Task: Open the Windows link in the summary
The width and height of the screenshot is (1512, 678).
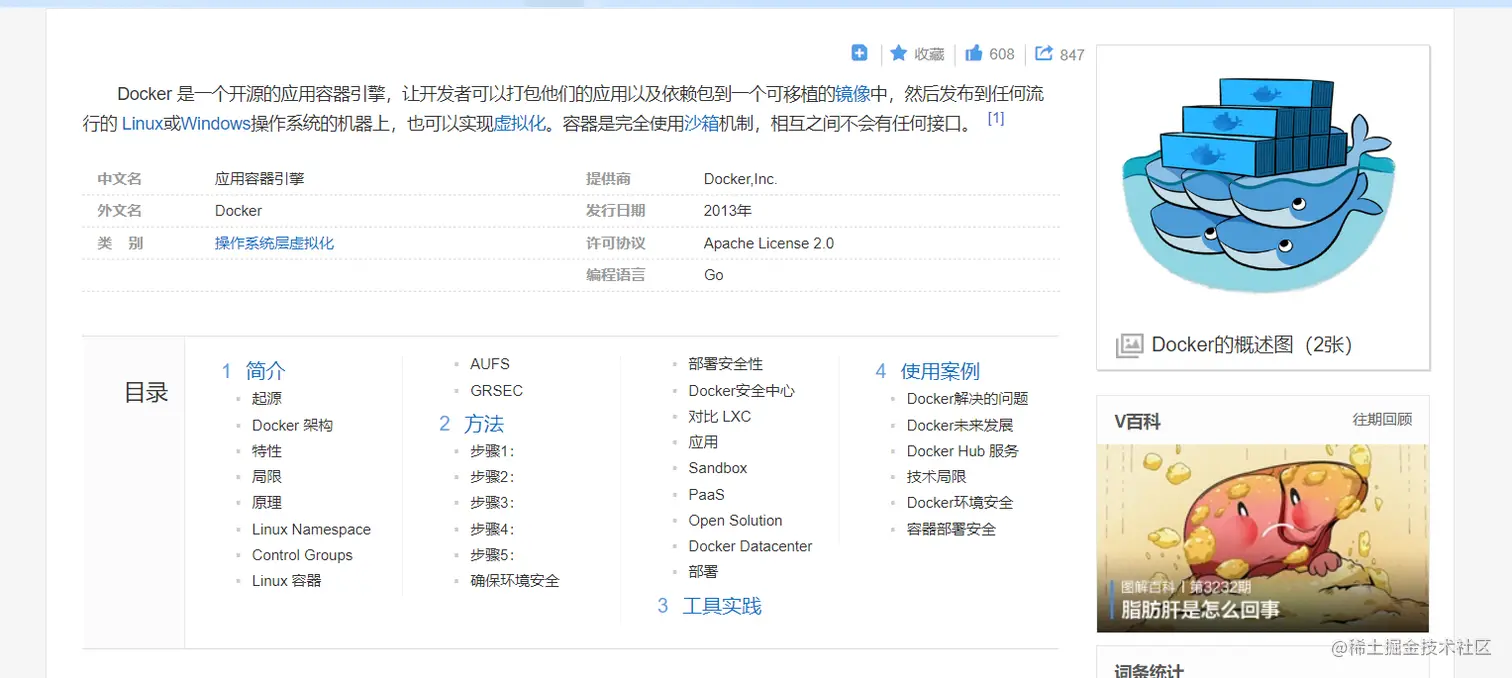Action: pyautogui.click(x=215, y=124)
